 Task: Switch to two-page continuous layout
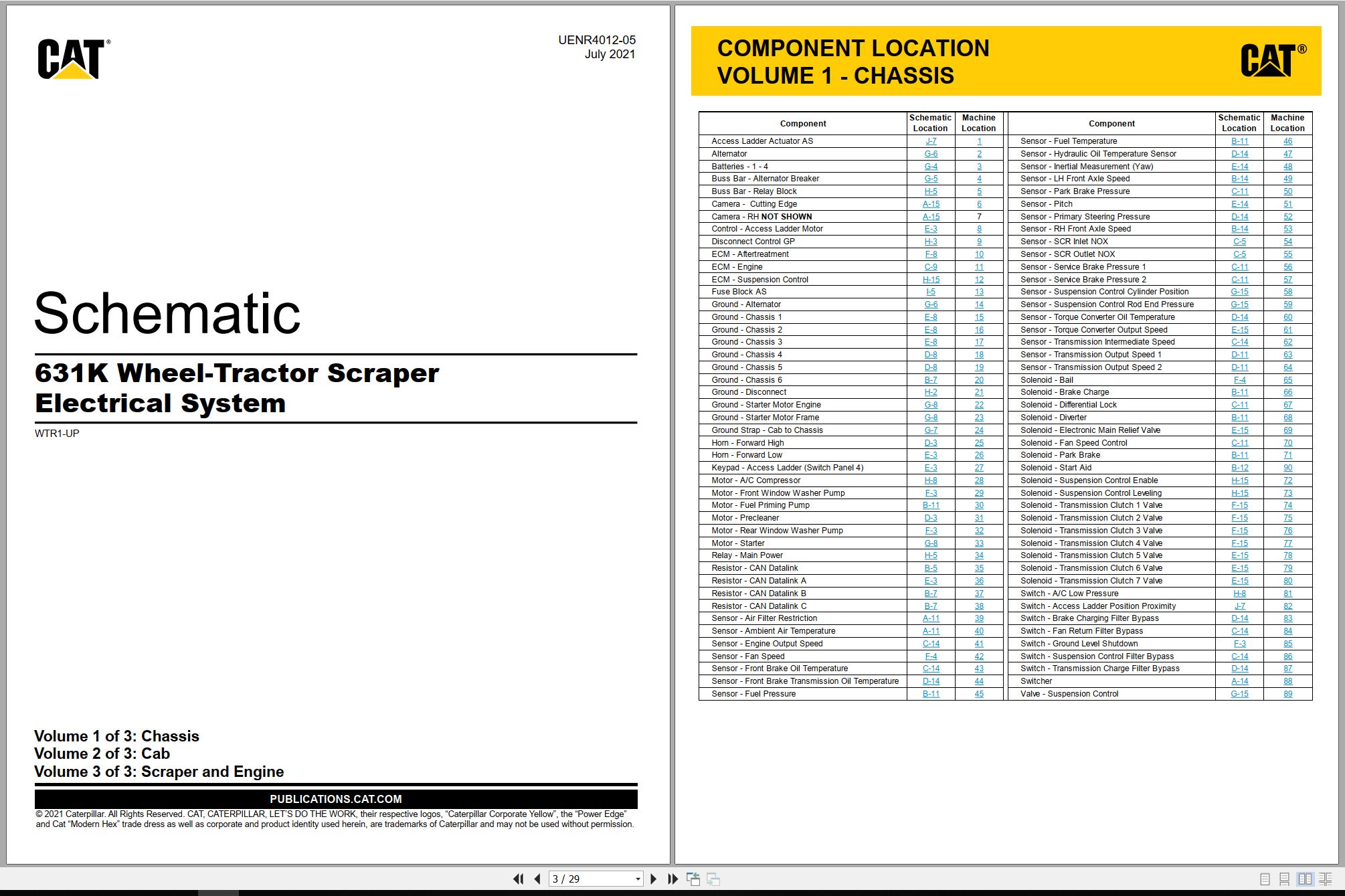[1325, 879]
